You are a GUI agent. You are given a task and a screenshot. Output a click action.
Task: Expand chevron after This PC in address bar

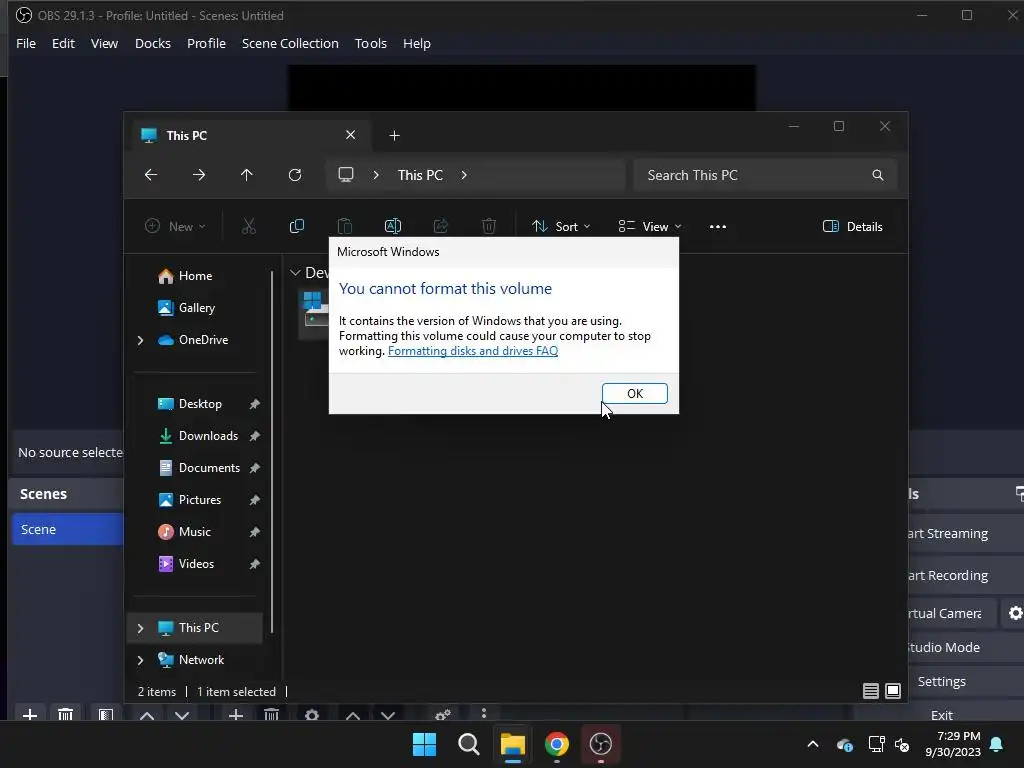(464, 175)
